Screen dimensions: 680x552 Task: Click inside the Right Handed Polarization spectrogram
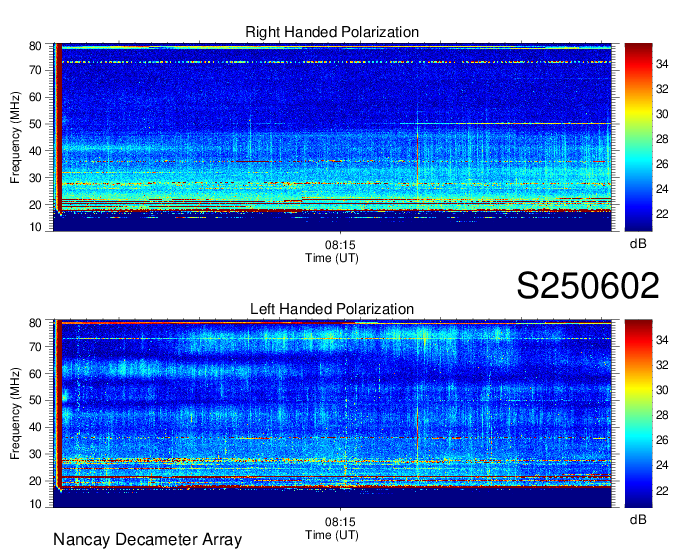tap(332, 137)
